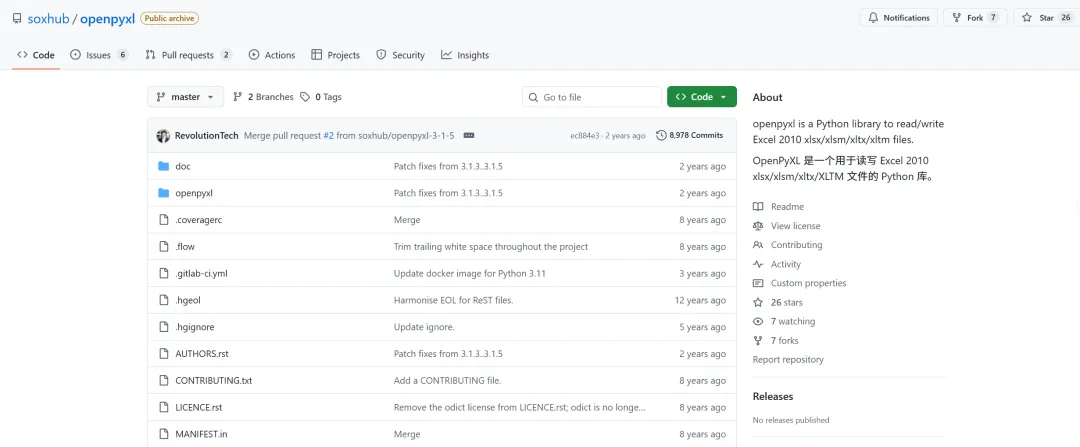Click the MANIFEST.in file icon
Screen dimensions: 1080x447
[x=163, y=435]
